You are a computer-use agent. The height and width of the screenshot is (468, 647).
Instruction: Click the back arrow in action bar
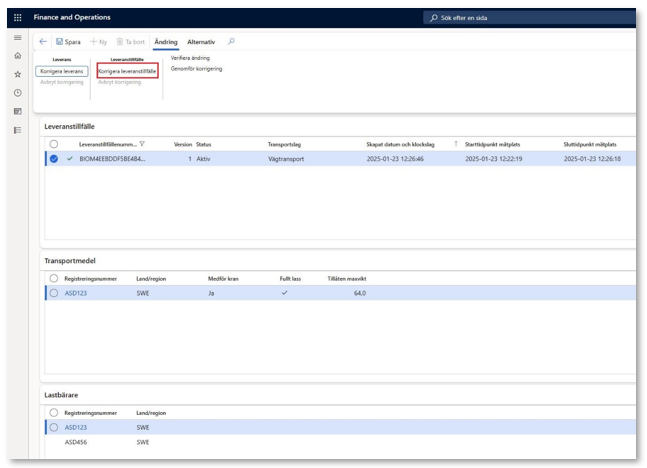pos(43,42)
